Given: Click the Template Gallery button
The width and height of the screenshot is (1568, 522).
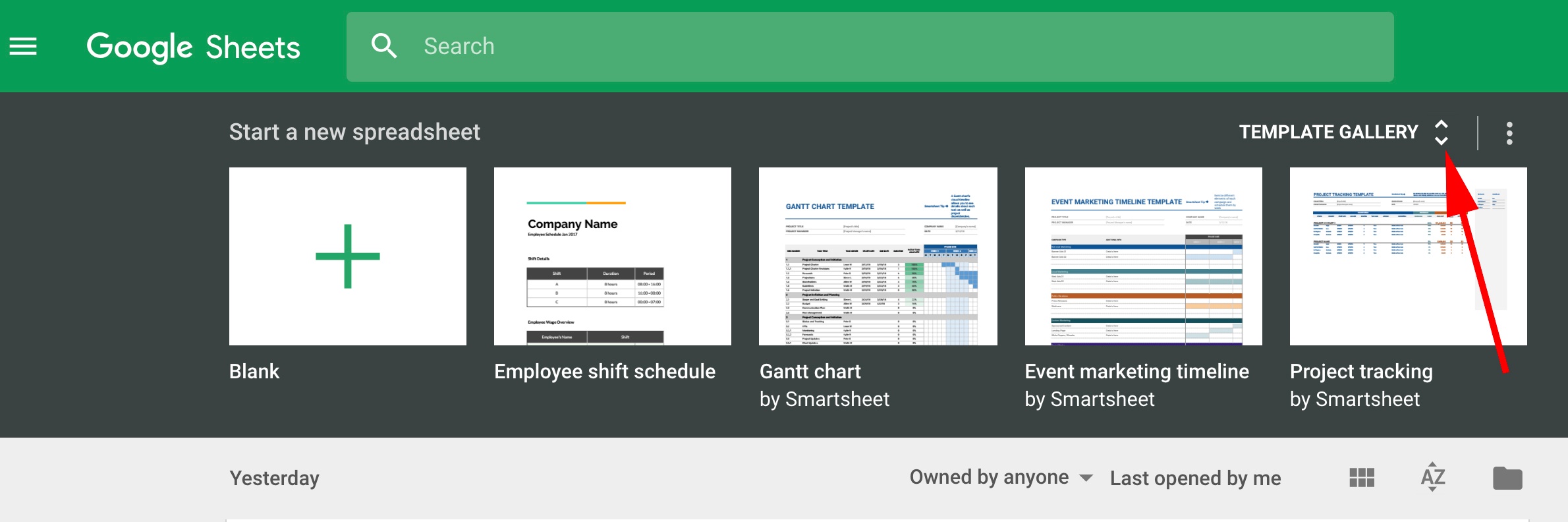Looking at the screenshot, I should [1328, 132].
